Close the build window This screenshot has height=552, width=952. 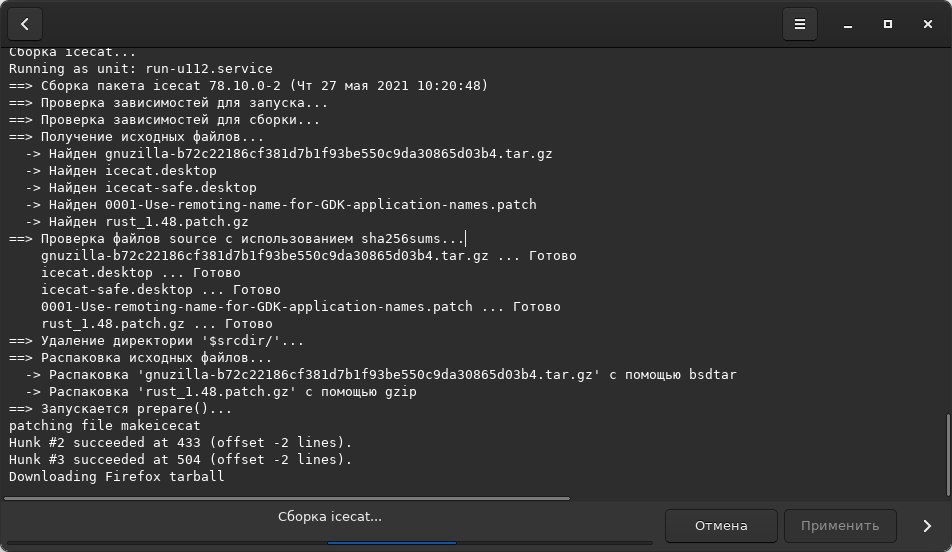pos(928,24)
